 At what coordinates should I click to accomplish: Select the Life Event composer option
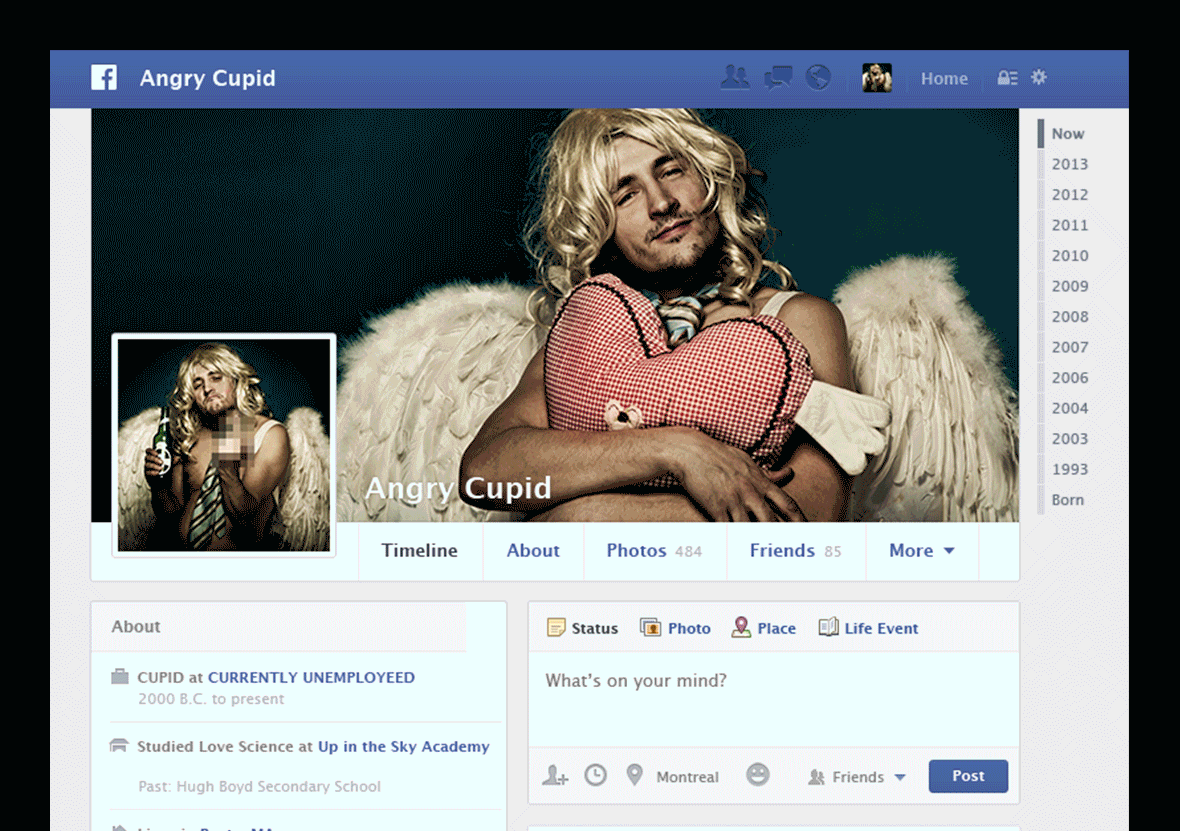[x=868, y=628]
